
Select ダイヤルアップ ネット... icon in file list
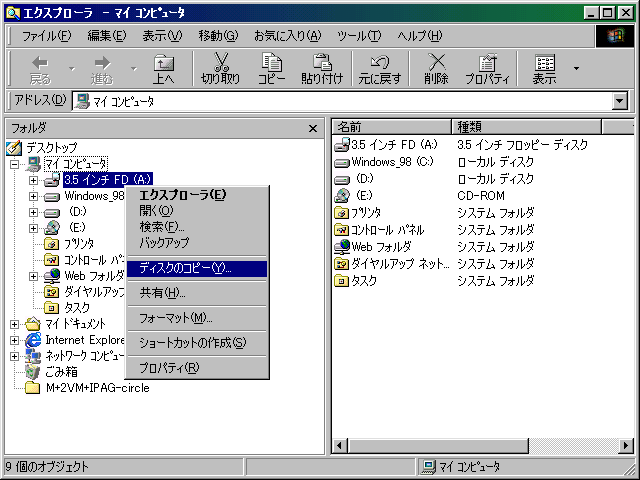click(342, 264)
